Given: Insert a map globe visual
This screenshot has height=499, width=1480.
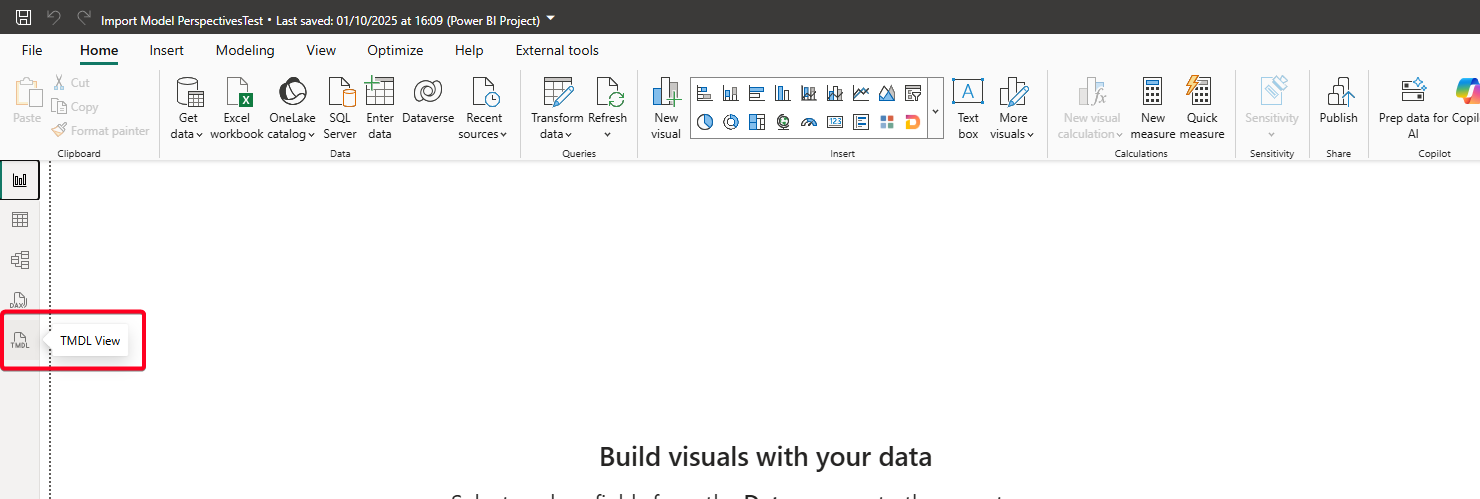Looking at the screenshot, I should click(x=783, y=122).
